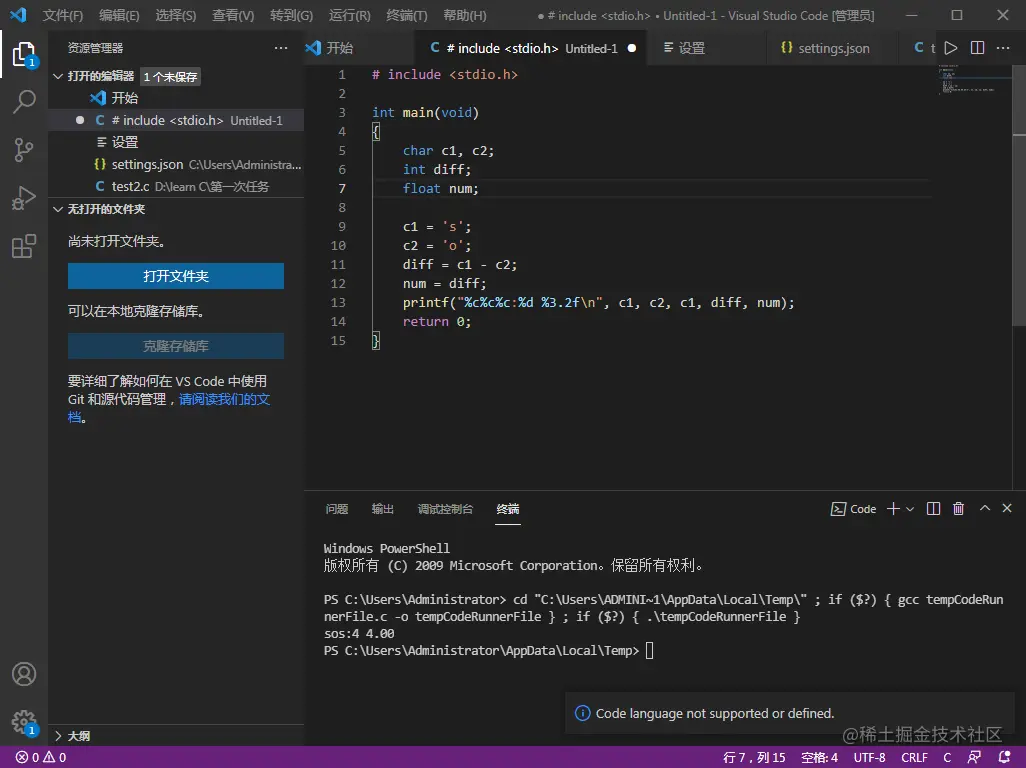Open the 请阅读我们的文档 docs link
Screen dimensions: 1026x768
[x=224, y=399]
